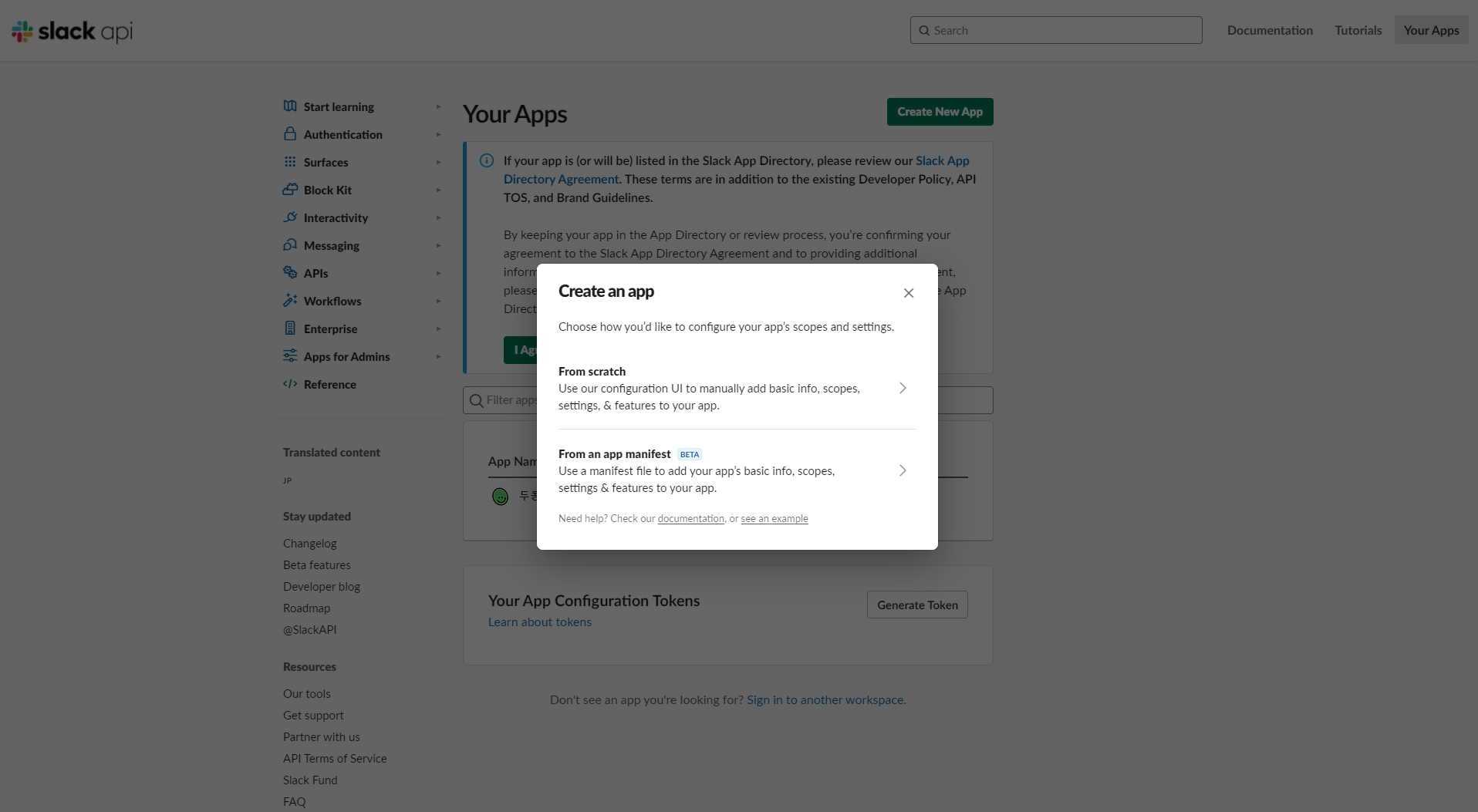Click the BETA badge beside app manifest
Screen dimensions: 1478x812
689,454
